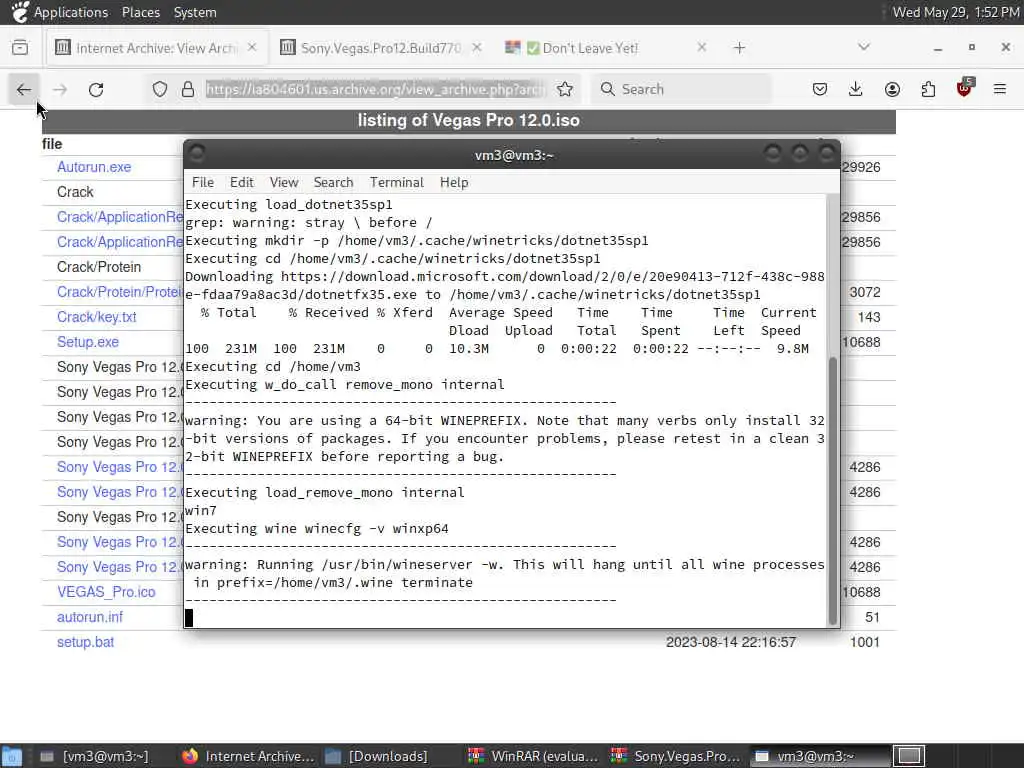Switch to Sony.Vegas.Pro12.Build770 tab
The height and width of the screenshot is (768, 1024).
click(381, 48)
